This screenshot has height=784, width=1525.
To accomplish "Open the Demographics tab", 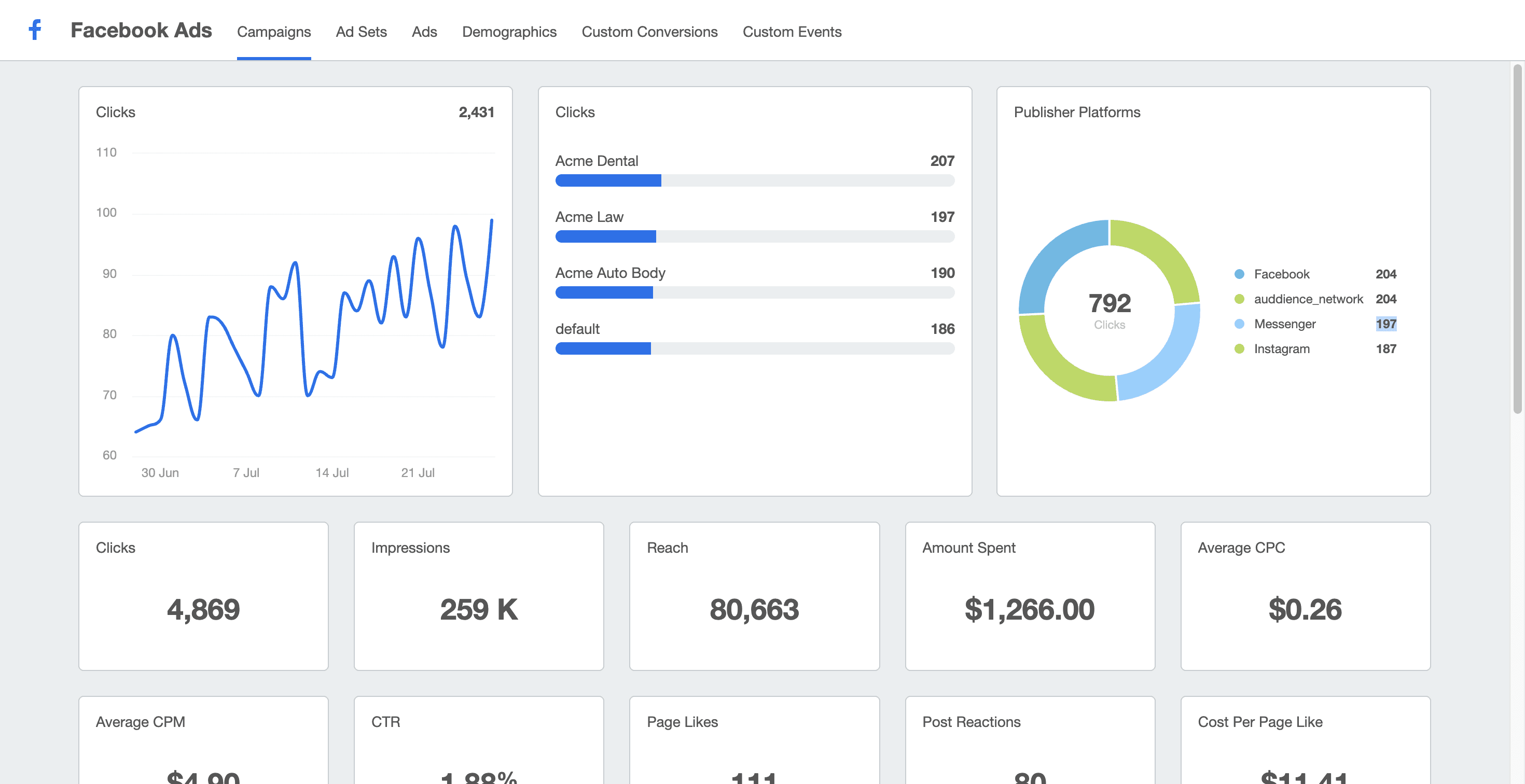I will pyautogui.click(x=509, y=31).
